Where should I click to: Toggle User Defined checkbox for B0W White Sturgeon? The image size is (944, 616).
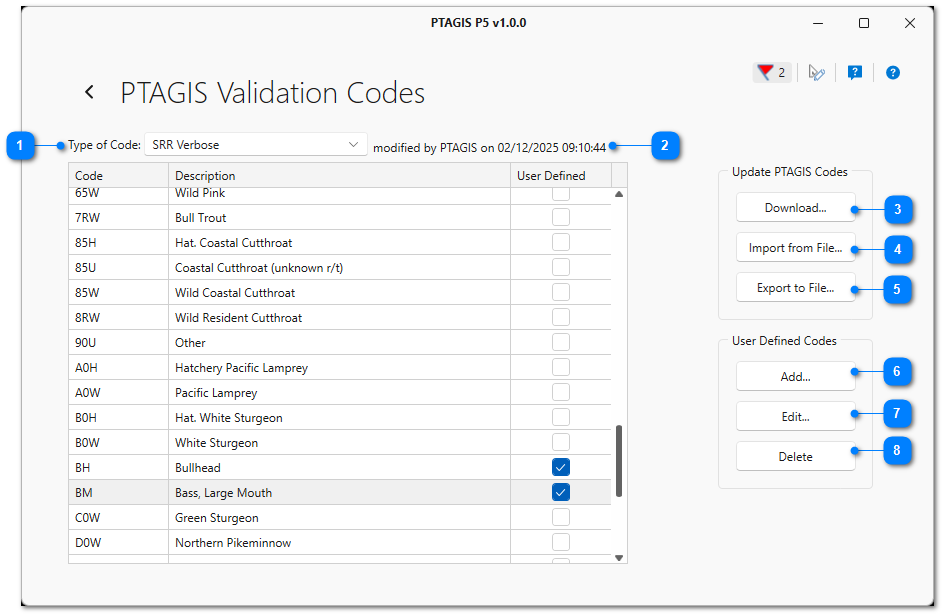(560, 442)
